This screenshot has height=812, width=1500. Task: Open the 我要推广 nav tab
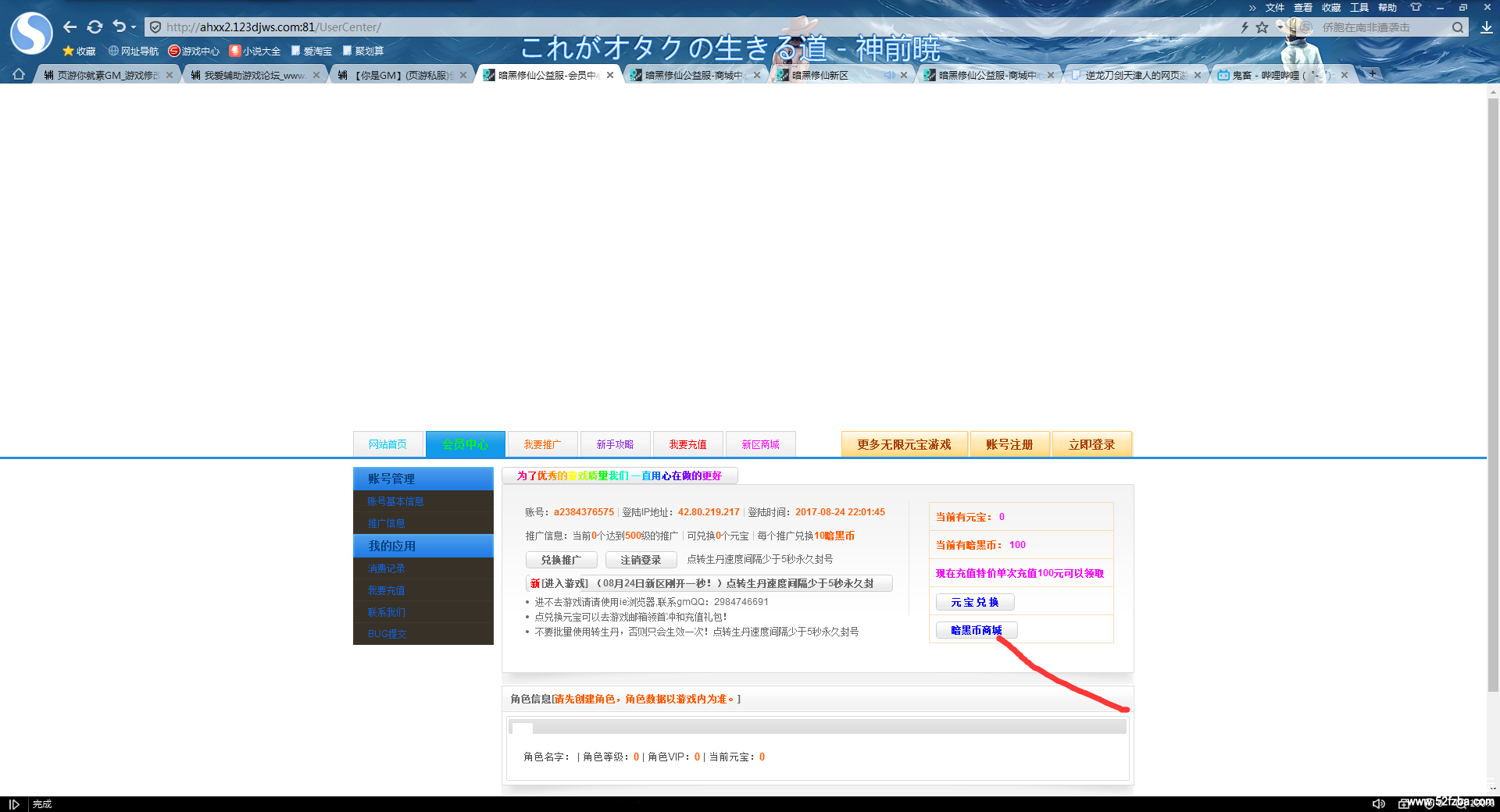pos(543,444)
